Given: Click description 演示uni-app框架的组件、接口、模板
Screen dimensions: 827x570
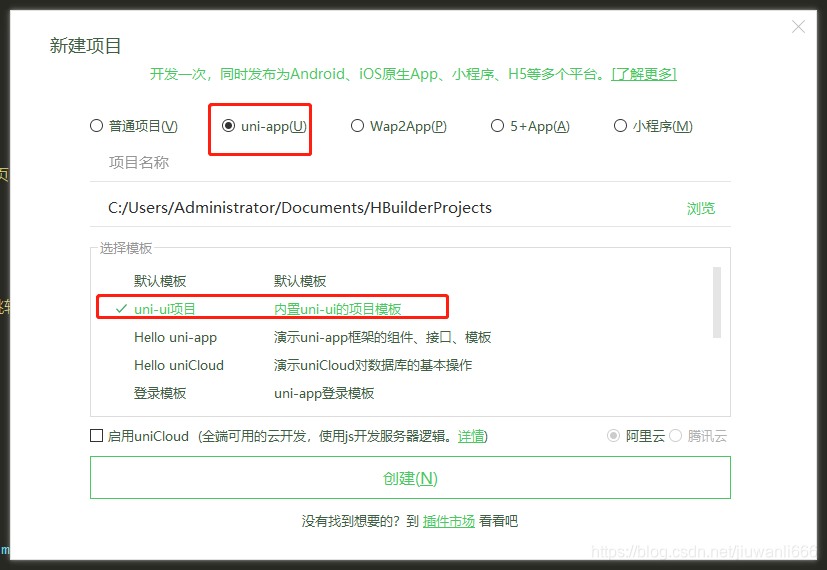Looking at the screenshot, I should [x=382, y=337].
